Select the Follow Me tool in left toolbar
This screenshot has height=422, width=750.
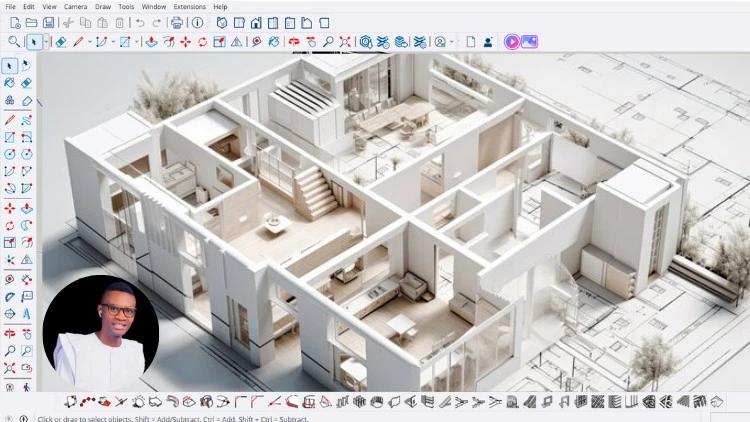(26, 226)
